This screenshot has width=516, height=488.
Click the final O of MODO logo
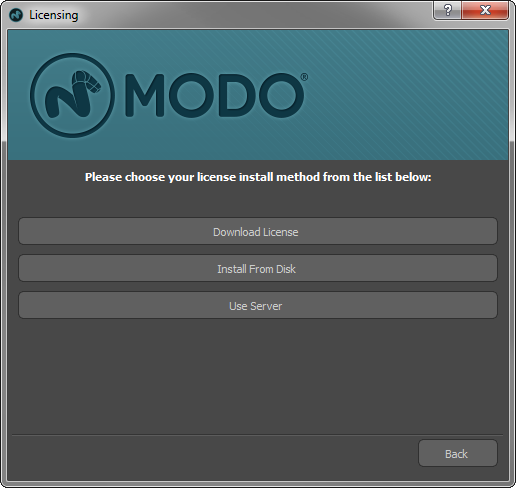pos(280,95)
